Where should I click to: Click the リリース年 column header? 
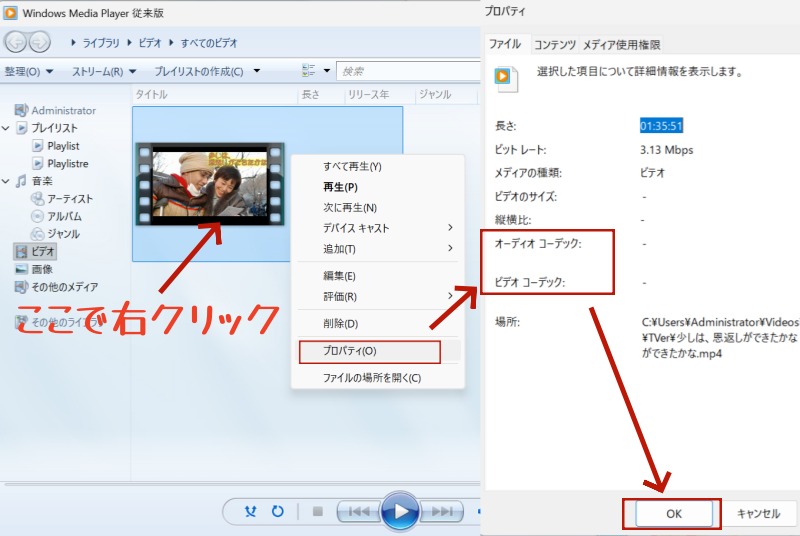379,94
